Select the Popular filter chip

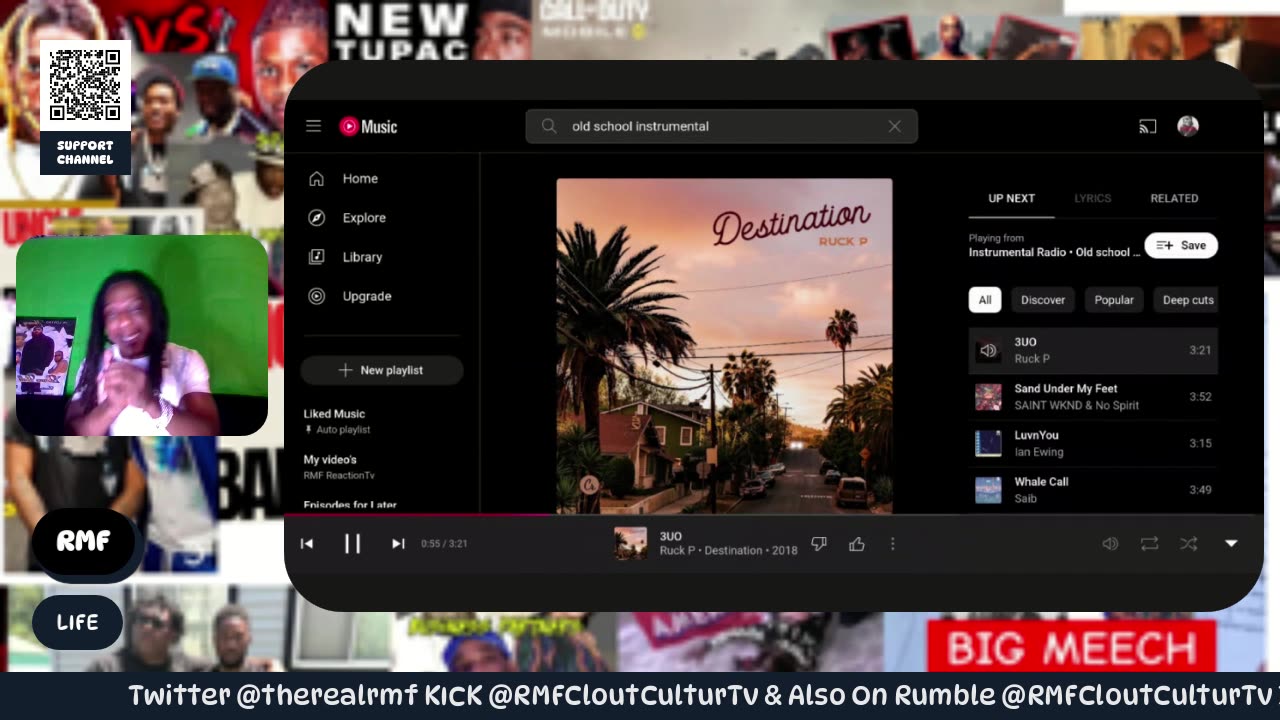click(1114, 300)
